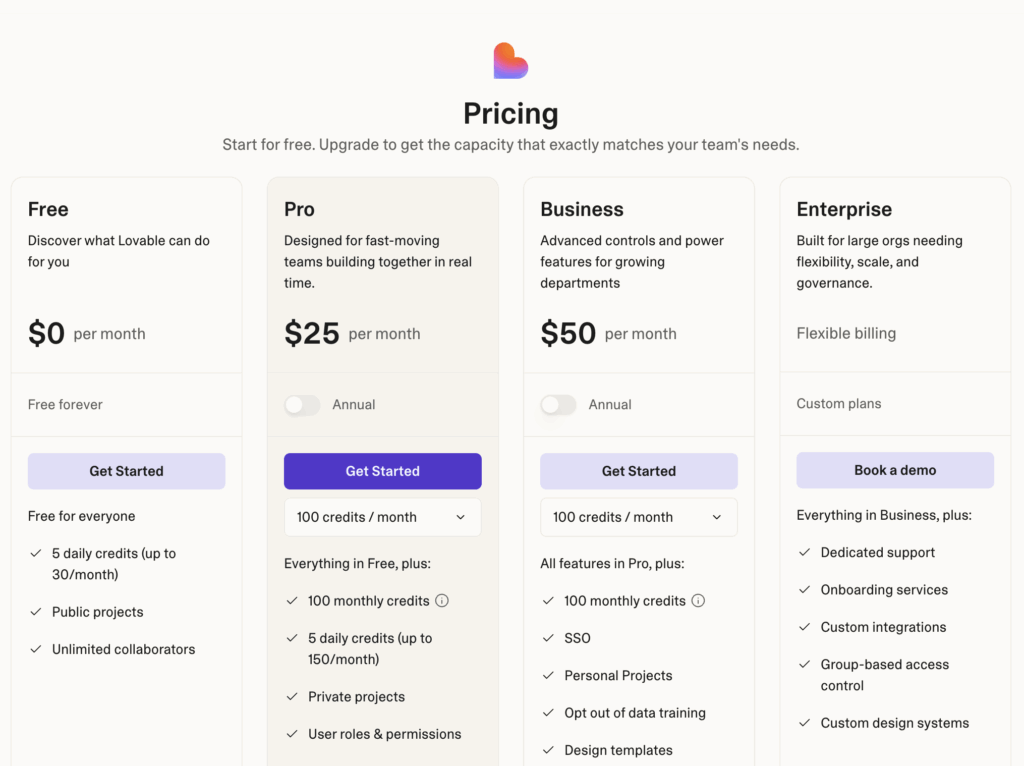This screenshot has height=766, width=1024.
Task: Click info icon beside Pro monthly credits
Action: pyautogui.click(x=442, y=601)
